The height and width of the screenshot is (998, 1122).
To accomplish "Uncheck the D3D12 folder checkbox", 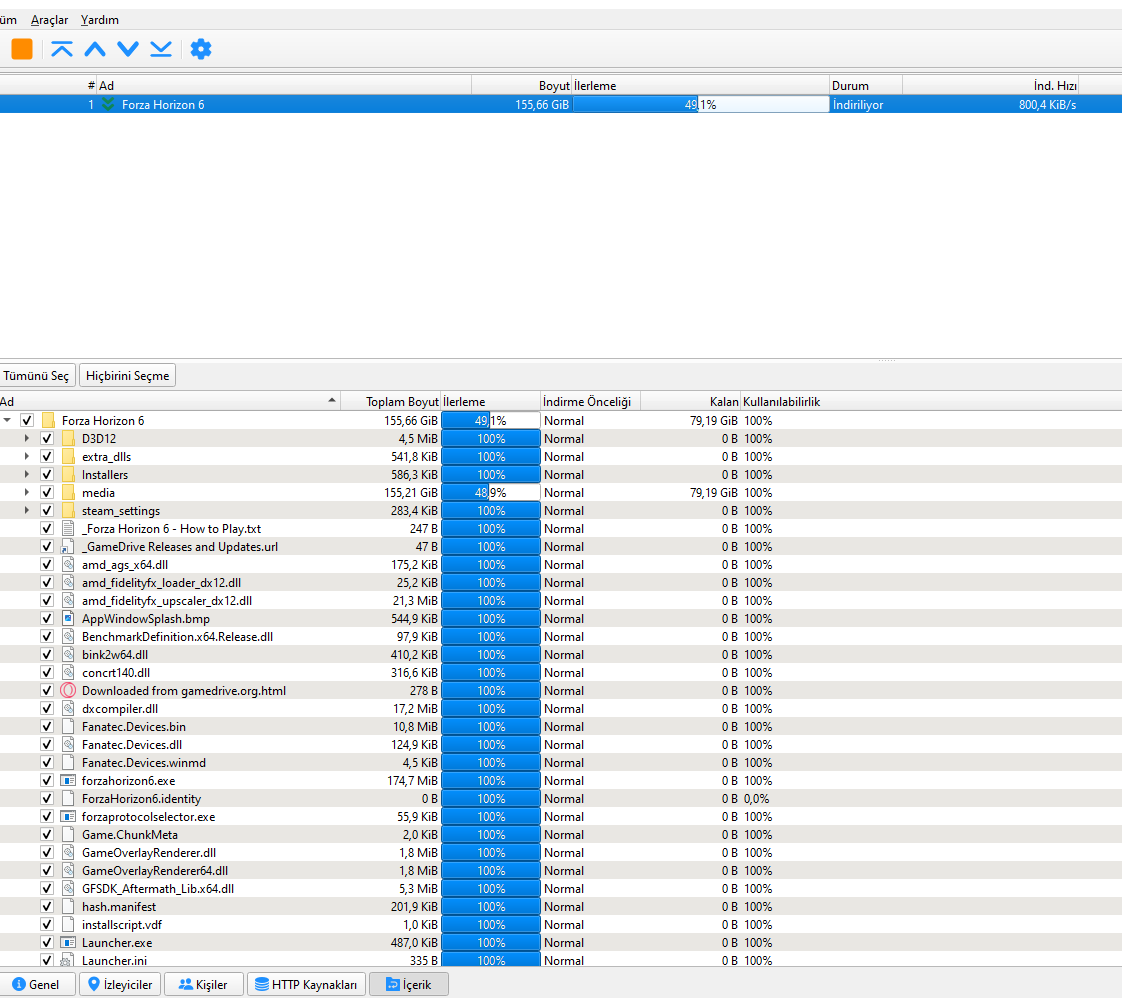I will (47, 439).
